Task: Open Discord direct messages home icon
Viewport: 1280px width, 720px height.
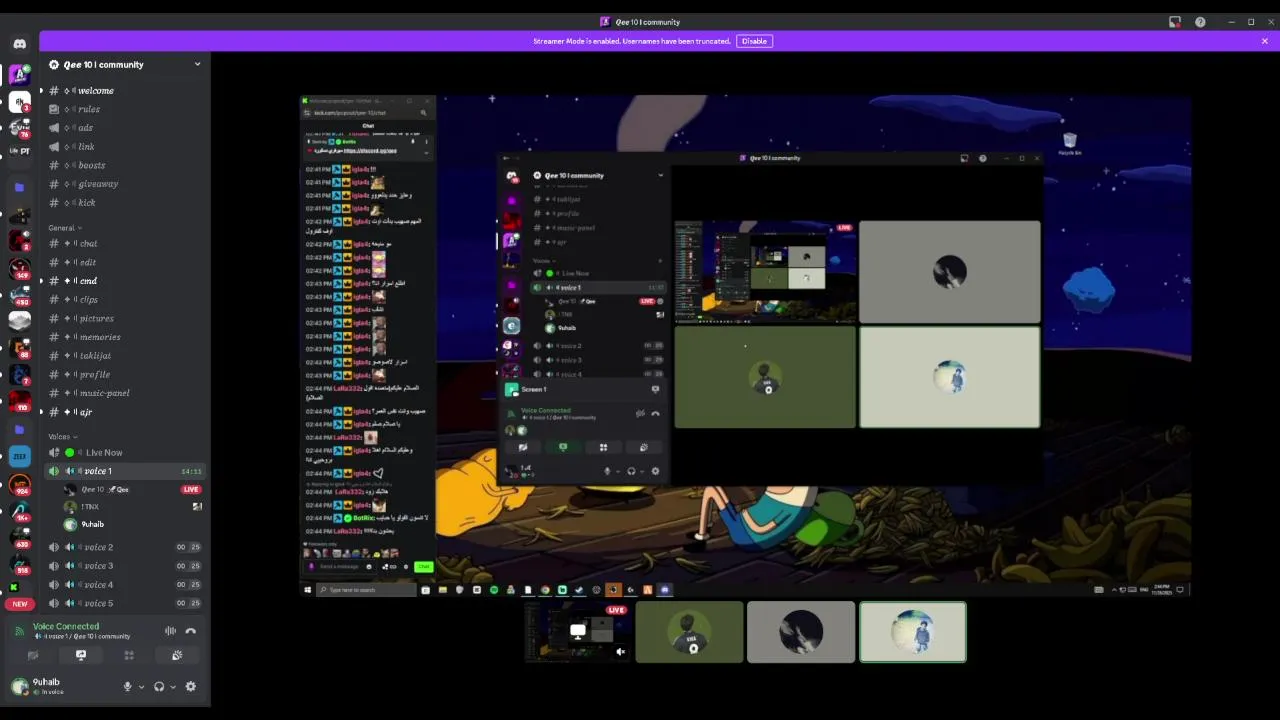Action: coord(19,44)
